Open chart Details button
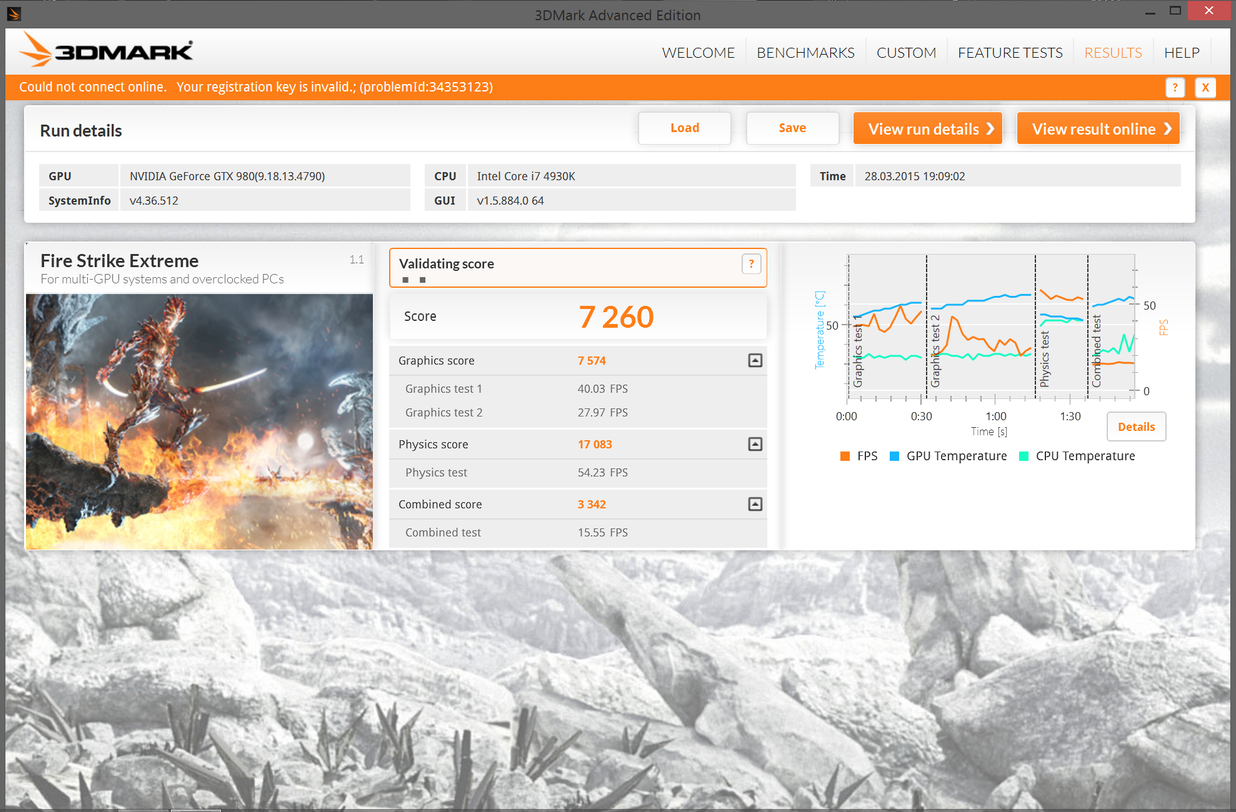 [x=1136, y=427]
